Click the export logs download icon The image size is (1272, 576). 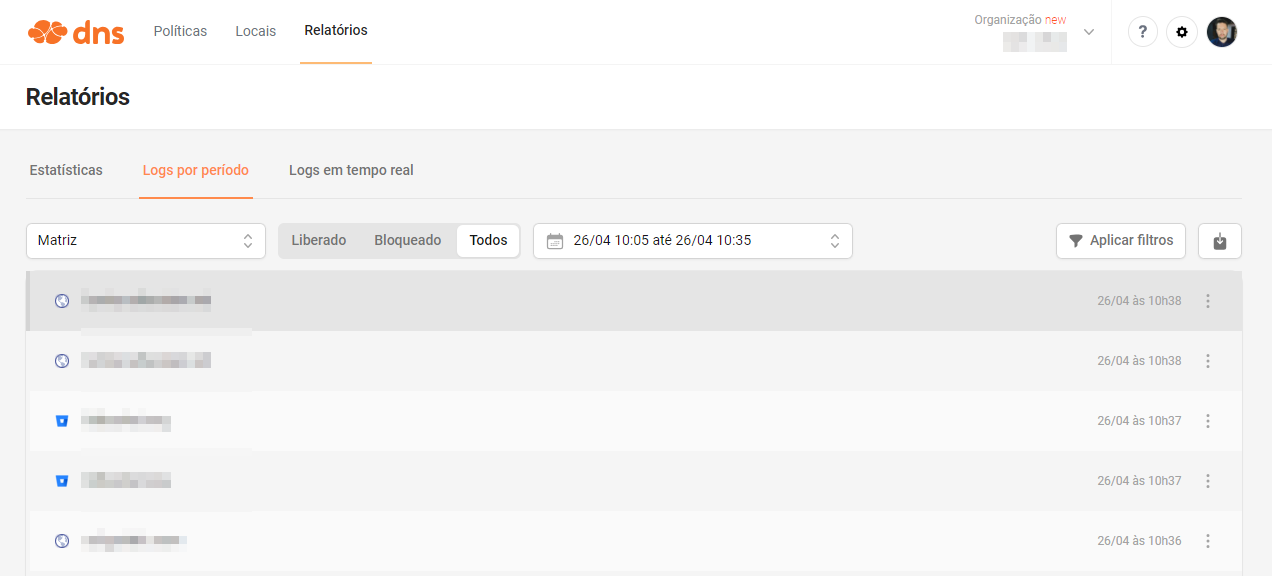coord(1219,241)
